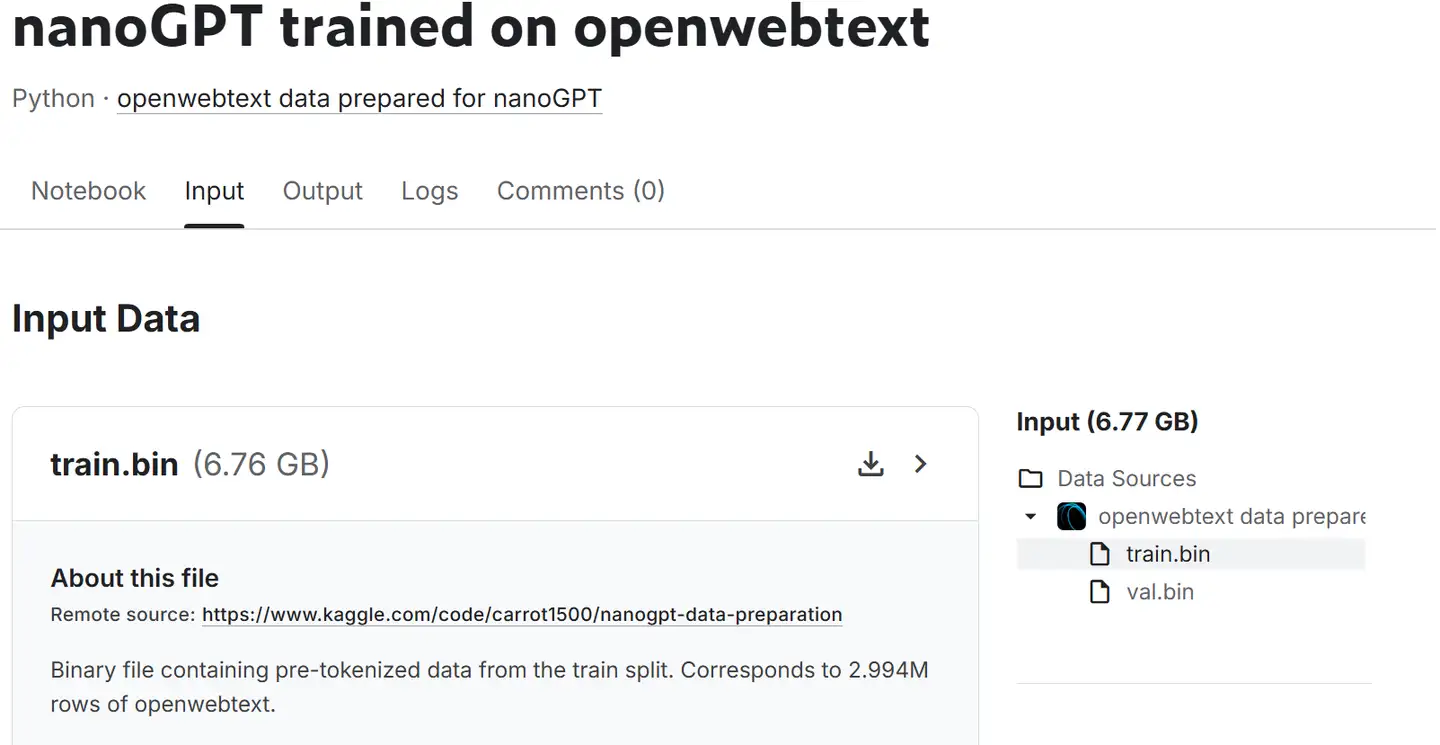The height and width of the screenshot is (745, 1440).
Task: Open the openwebtext data prepared for nanoGPT link
Action: tap(360, 99)
